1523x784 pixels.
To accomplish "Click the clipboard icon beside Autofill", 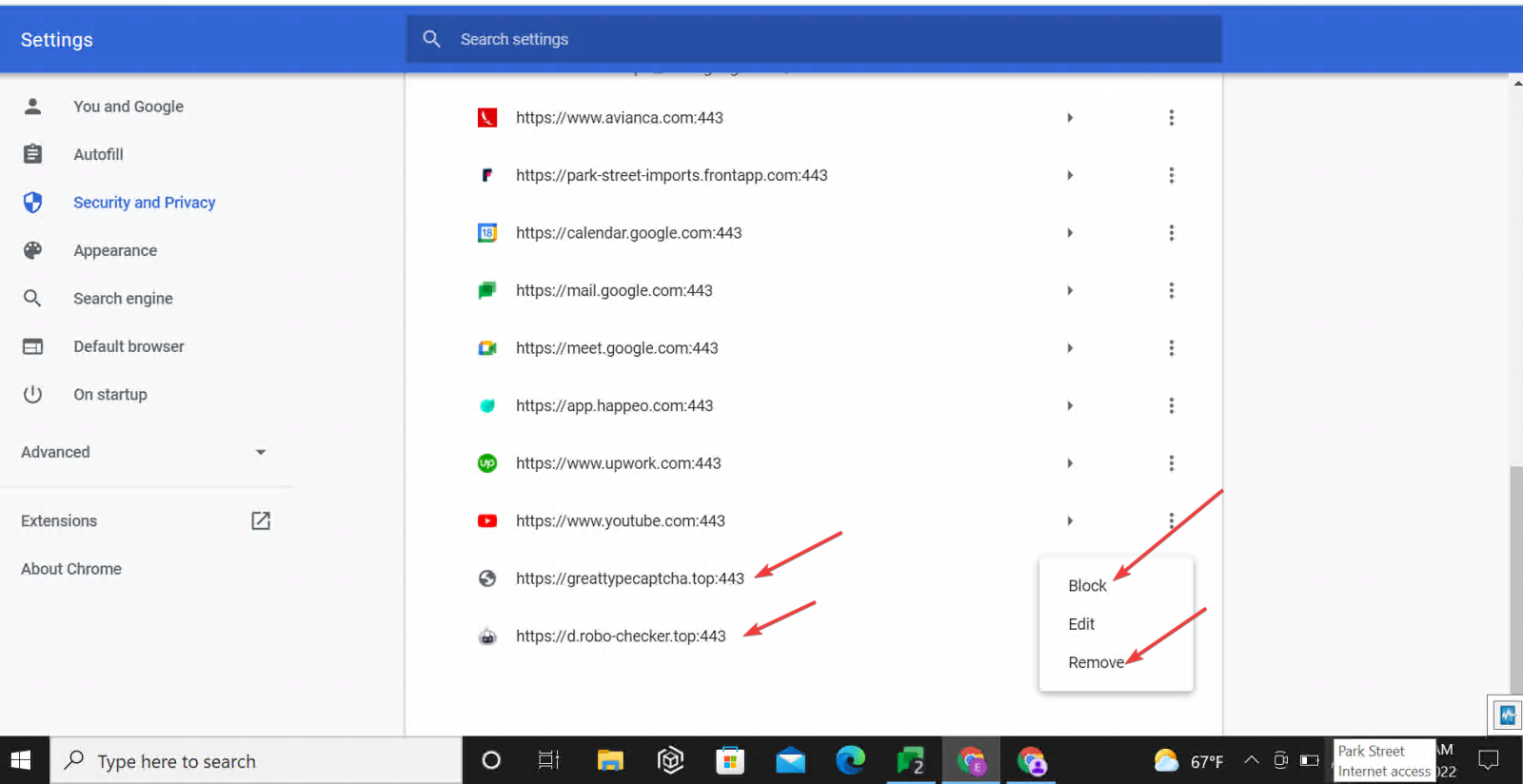I will 32,153.
